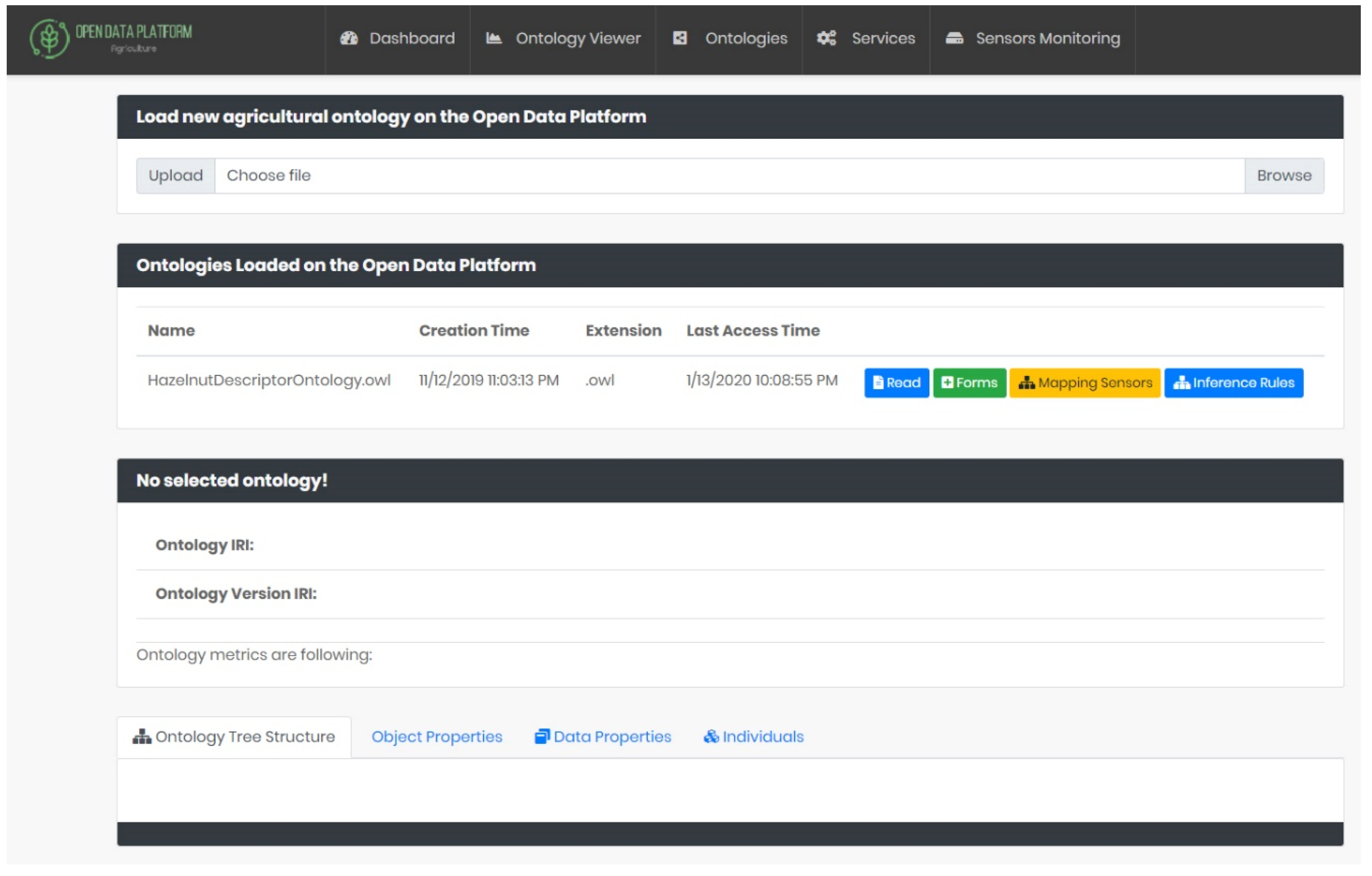The height and width of the screenshot is (876, 1372).
Task: Click the HazelnutDescriptorOntology.owl row name
Action: pyautogui.click(x=269, y=380)
